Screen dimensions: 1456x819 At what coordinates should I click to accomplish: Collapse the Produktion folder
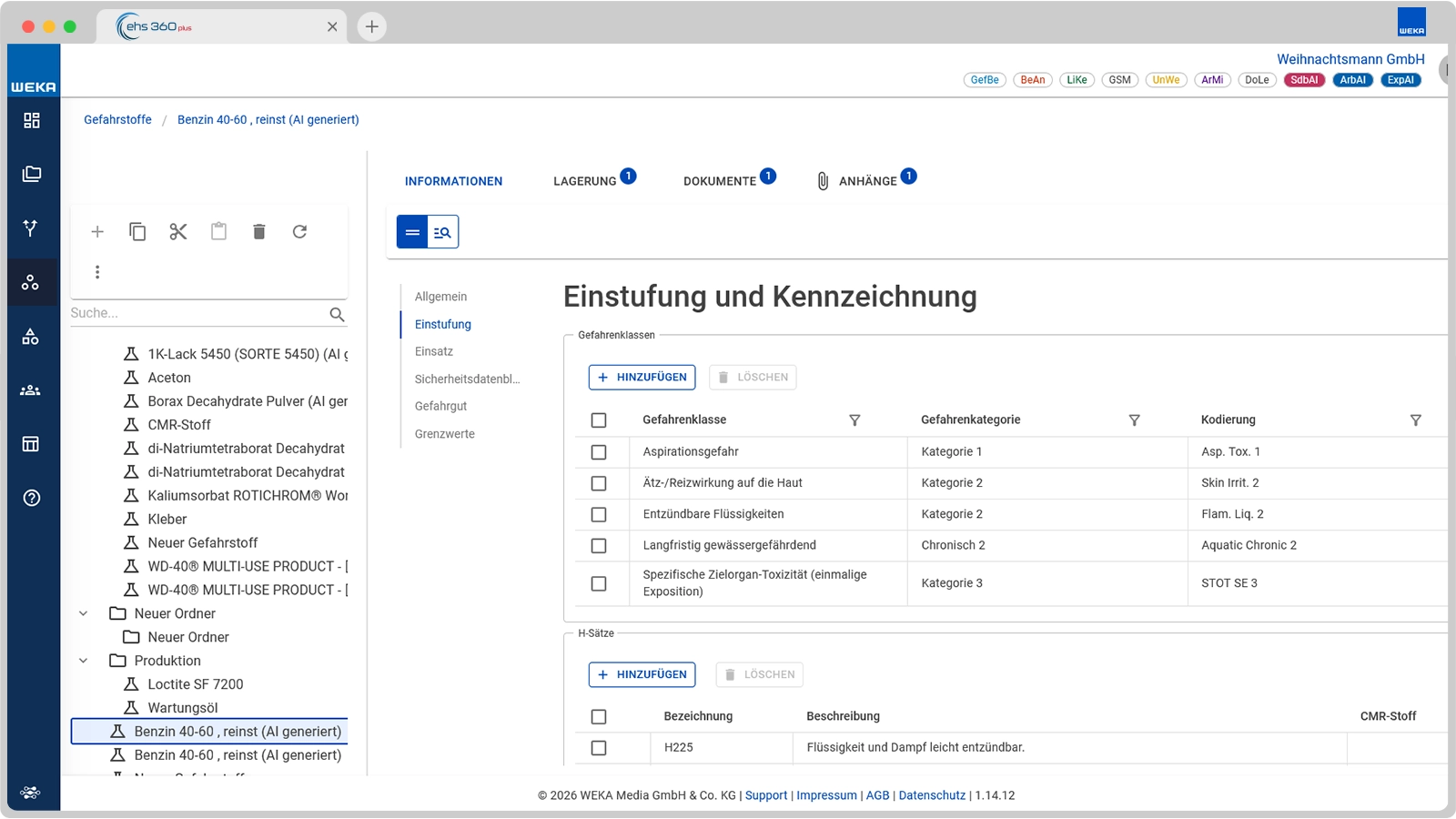pos(84,661)
